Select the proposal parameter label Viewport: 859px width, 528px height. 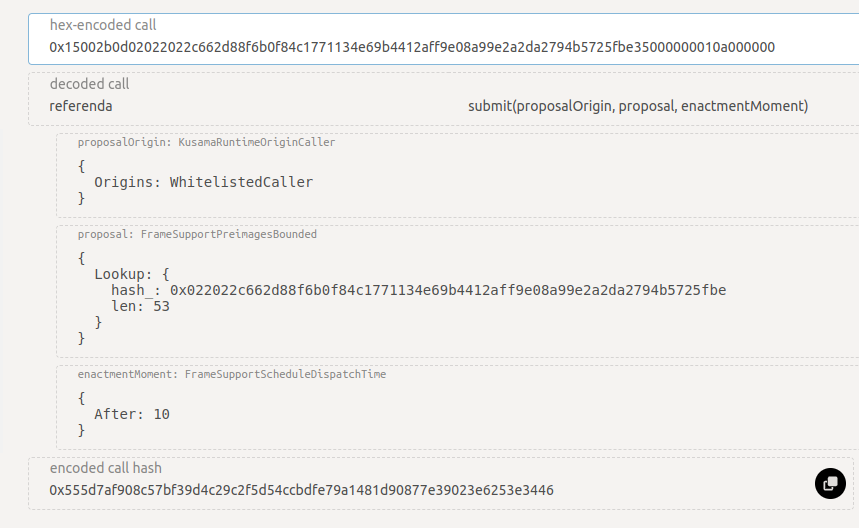(x=105, y=234)
